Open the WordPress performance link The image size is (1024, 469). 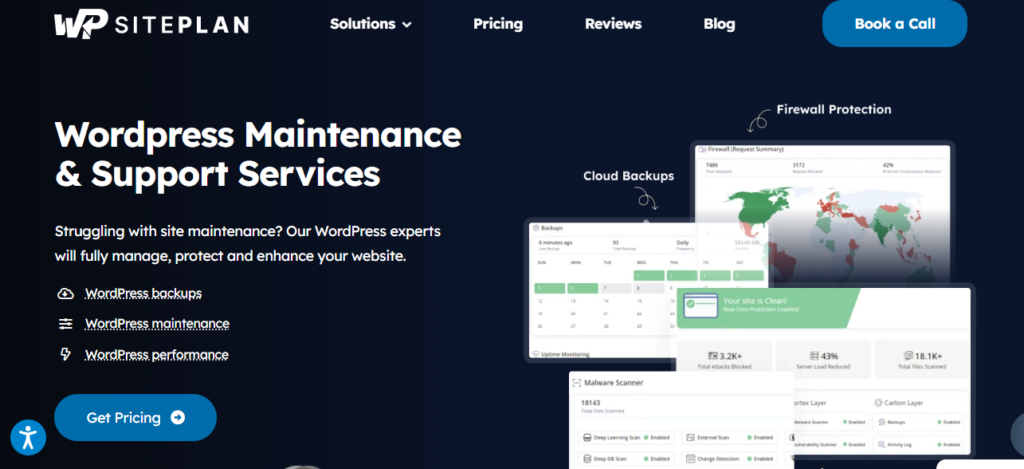click(x=157, y=355)
